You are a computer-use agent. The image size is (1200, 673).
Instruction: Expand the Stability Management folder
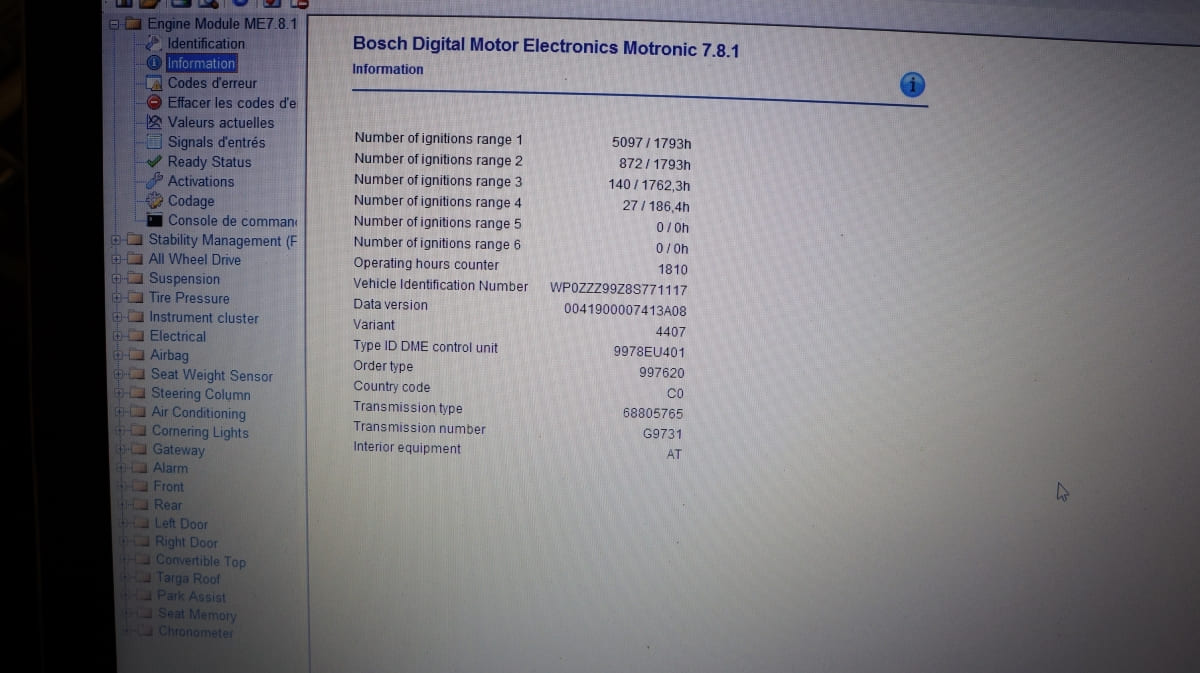118,240
